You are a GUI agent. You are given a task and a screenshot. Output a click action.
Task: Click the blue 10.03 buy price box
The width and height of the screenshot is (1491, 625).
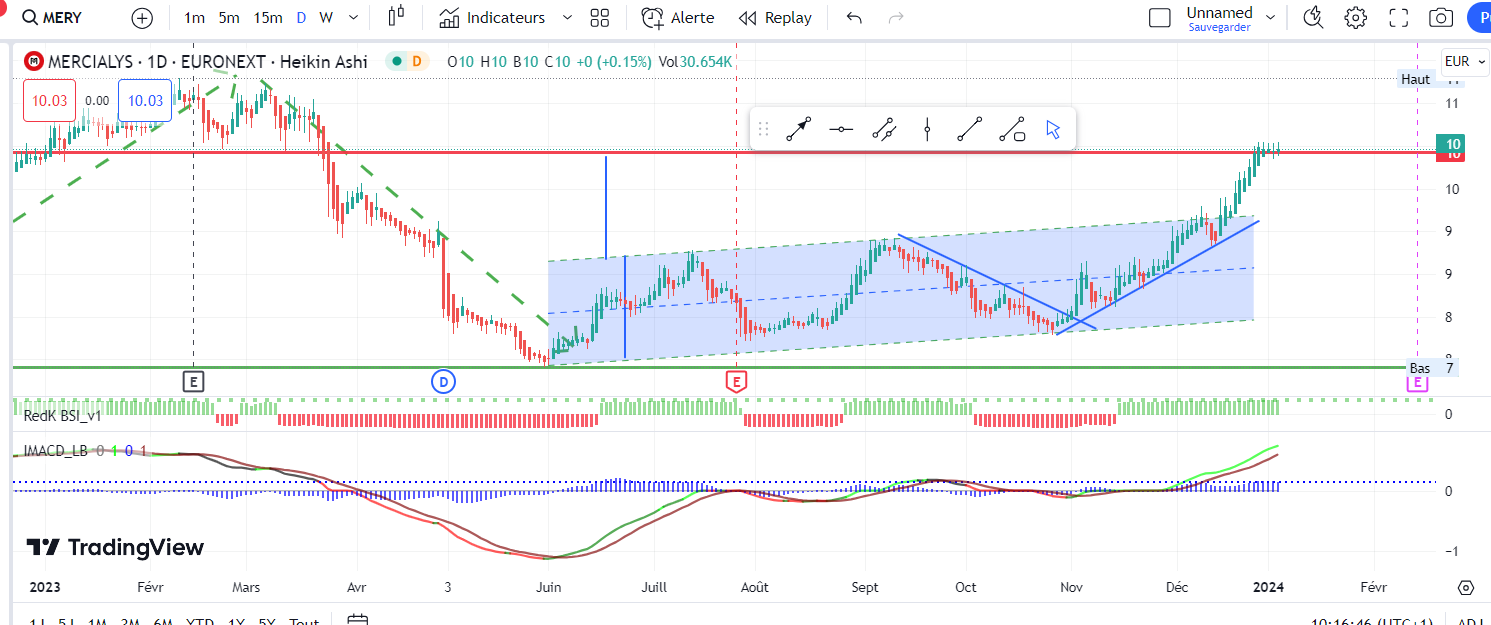[x=145, y=101]
